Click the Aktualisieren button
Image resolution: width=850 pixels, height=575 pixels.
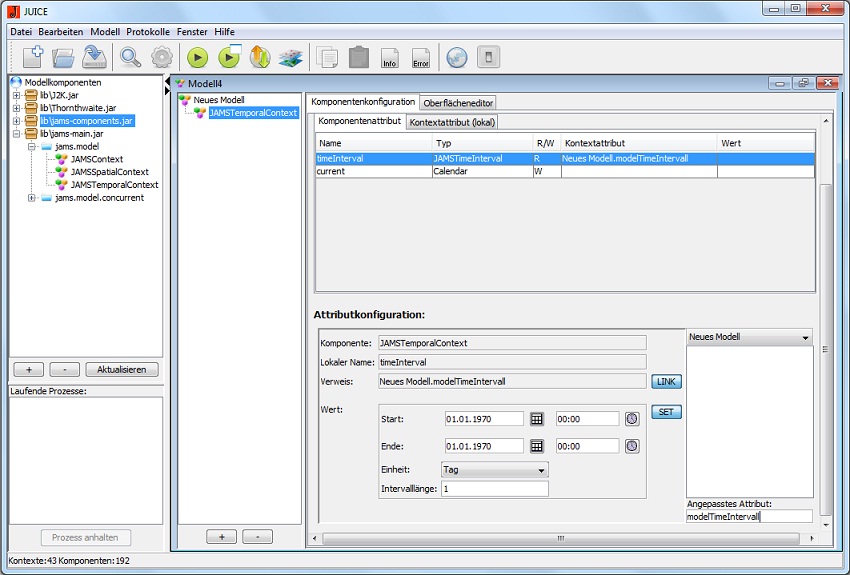(121, 369)
